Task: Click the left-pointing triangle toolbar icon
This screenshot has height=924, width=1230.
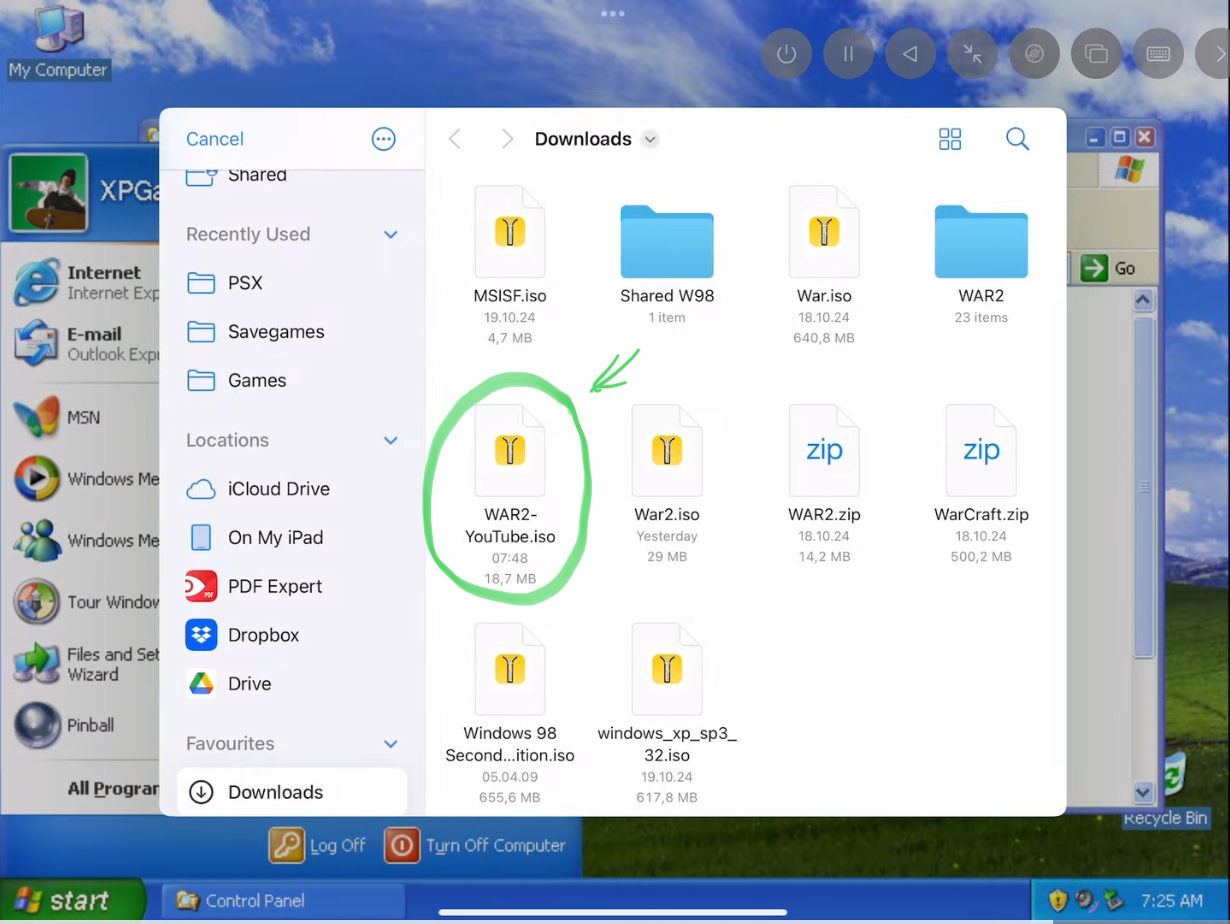Action: [910, 54]
